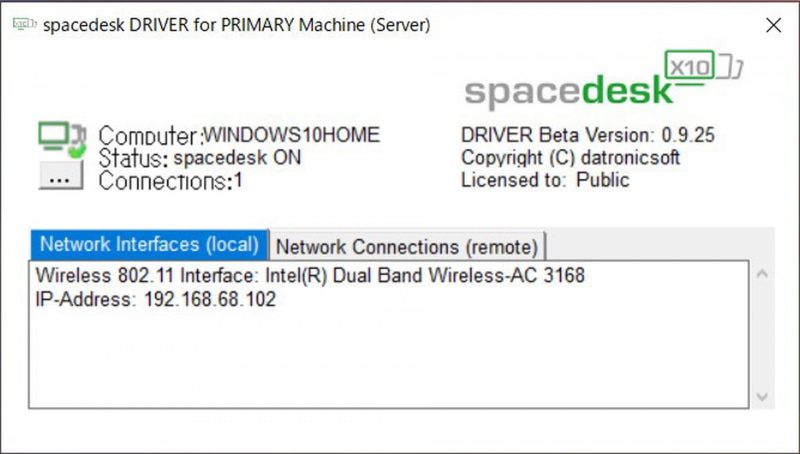Open Network Connections (remote) tab
The width and height of the screenshot is (800, 454).
click(407, 246)
